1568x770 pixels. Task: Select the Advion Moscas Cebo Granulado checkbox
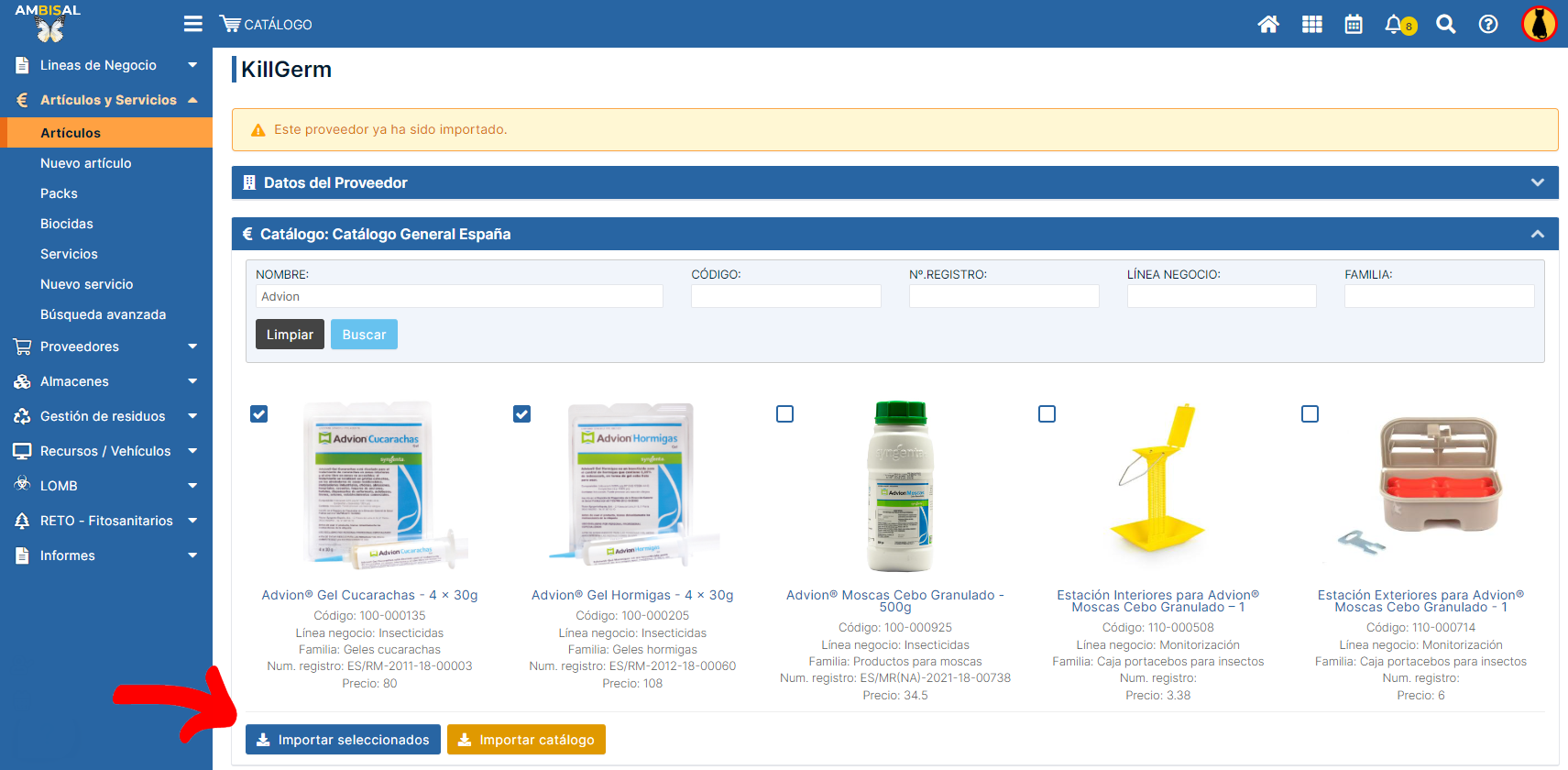pos(784,414)
